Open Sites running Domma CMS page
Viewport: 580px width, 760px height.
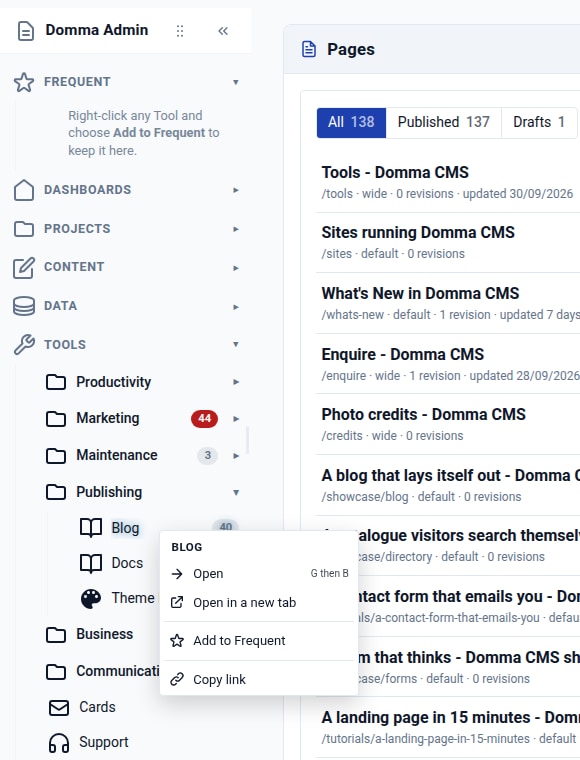pyautogui.click(x=418, y=233)
